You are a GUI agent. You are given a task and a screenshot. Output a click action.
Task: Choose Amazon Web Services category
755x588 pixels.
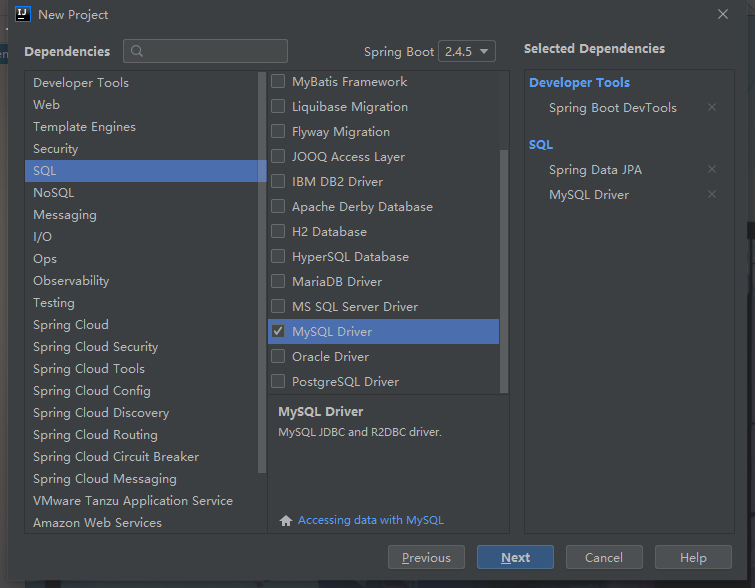142,523
